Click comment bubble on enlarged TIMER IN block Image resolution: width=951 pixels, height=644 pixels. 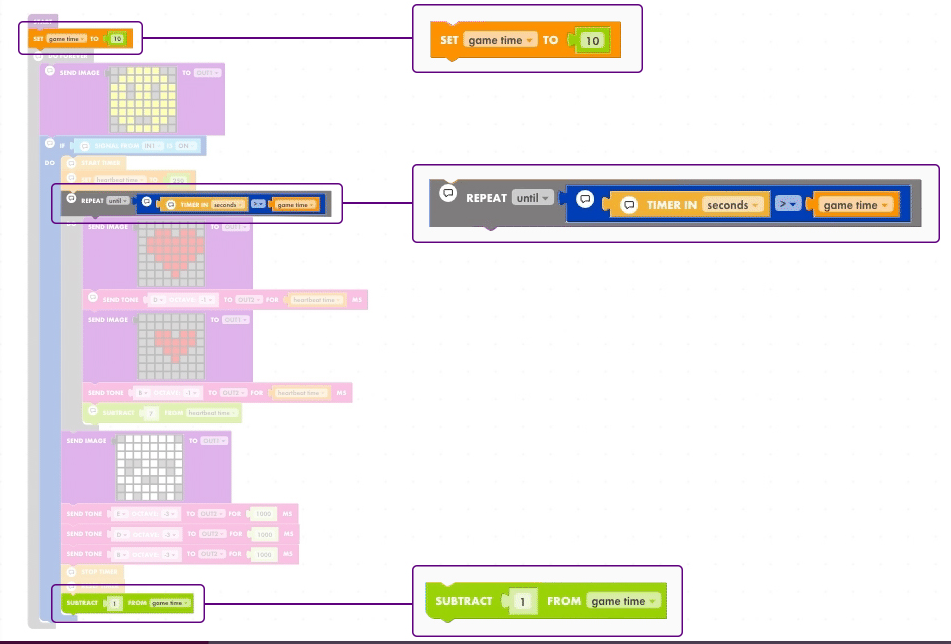coord(629,205)
